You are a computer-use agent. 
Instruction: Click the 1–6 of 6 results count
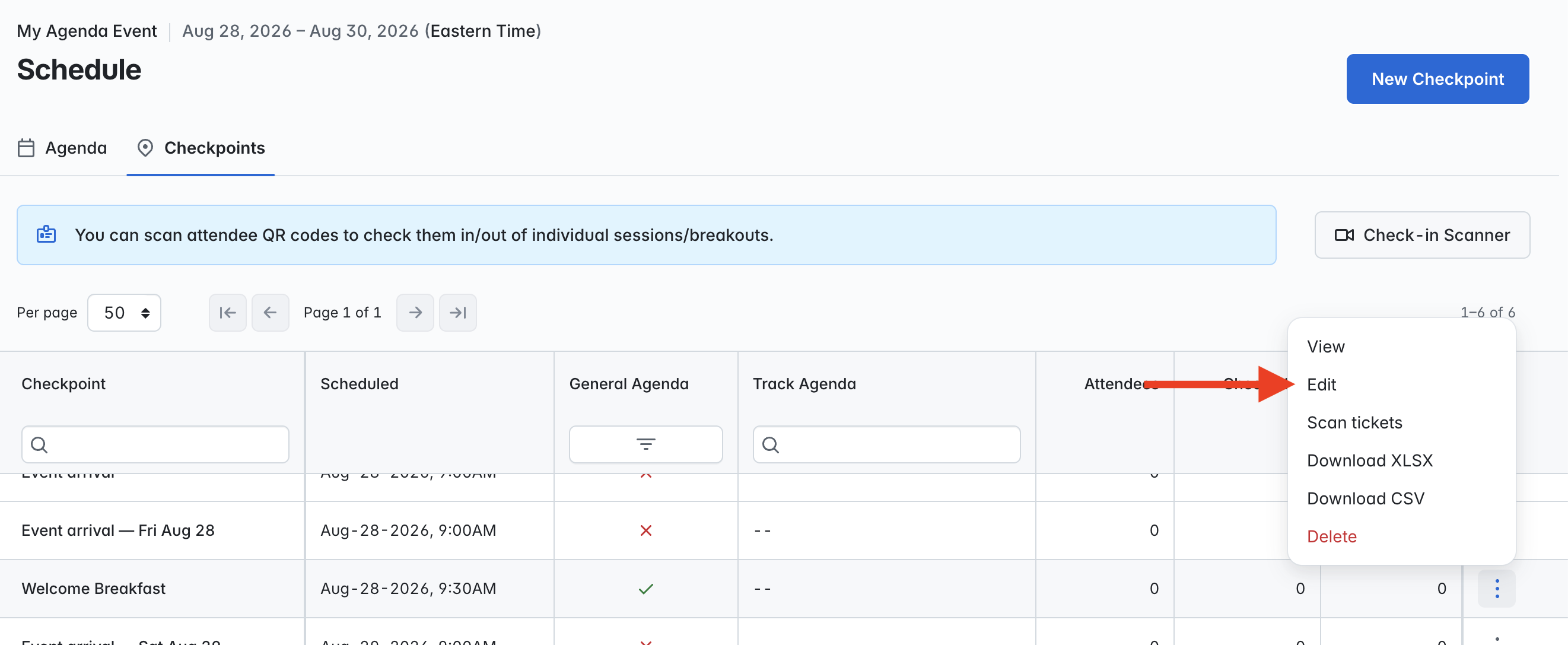pyautogui.click(x=1488, y=313)
